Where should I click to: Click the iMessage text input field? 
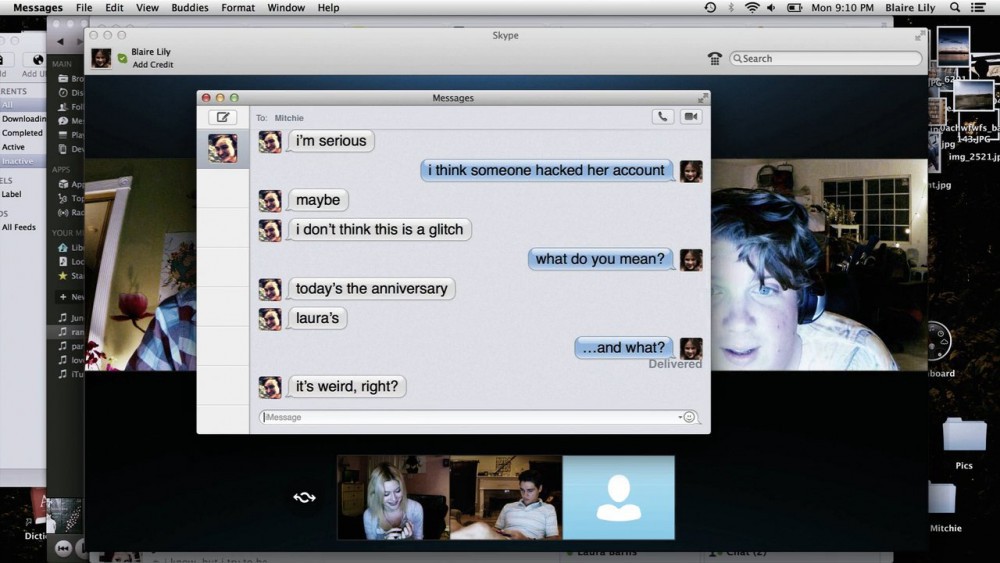coord(468,417)
